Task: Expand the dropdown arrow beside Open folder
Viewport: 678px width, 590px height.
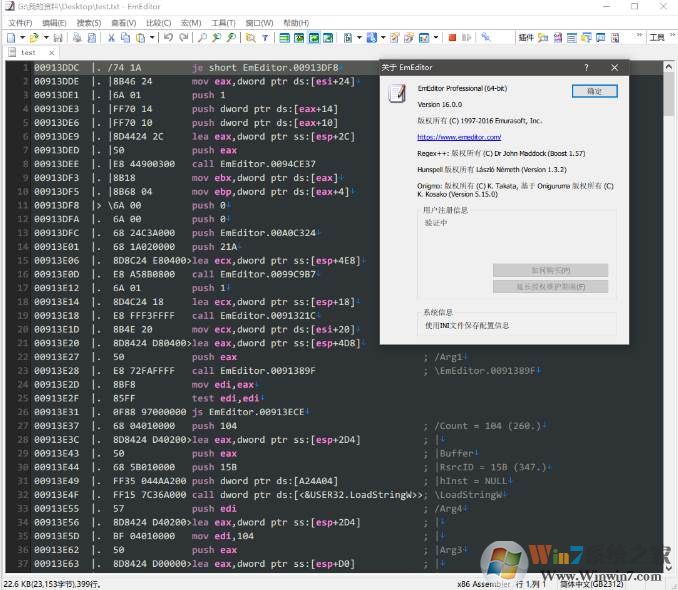Action: tap(47, 38)
